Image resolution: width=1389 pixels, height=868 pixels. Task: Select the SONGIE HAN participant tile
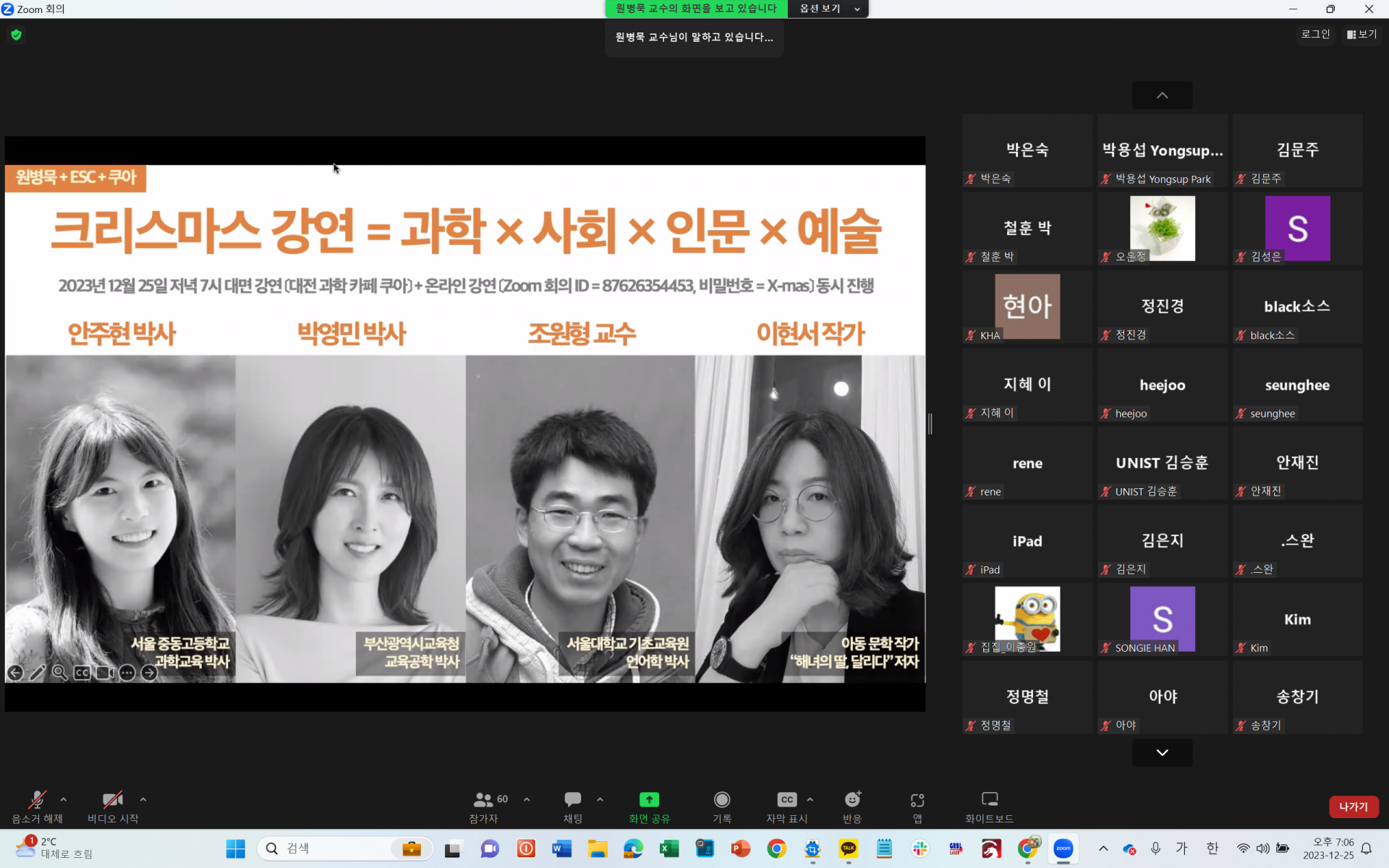[x=1162, y=620]
